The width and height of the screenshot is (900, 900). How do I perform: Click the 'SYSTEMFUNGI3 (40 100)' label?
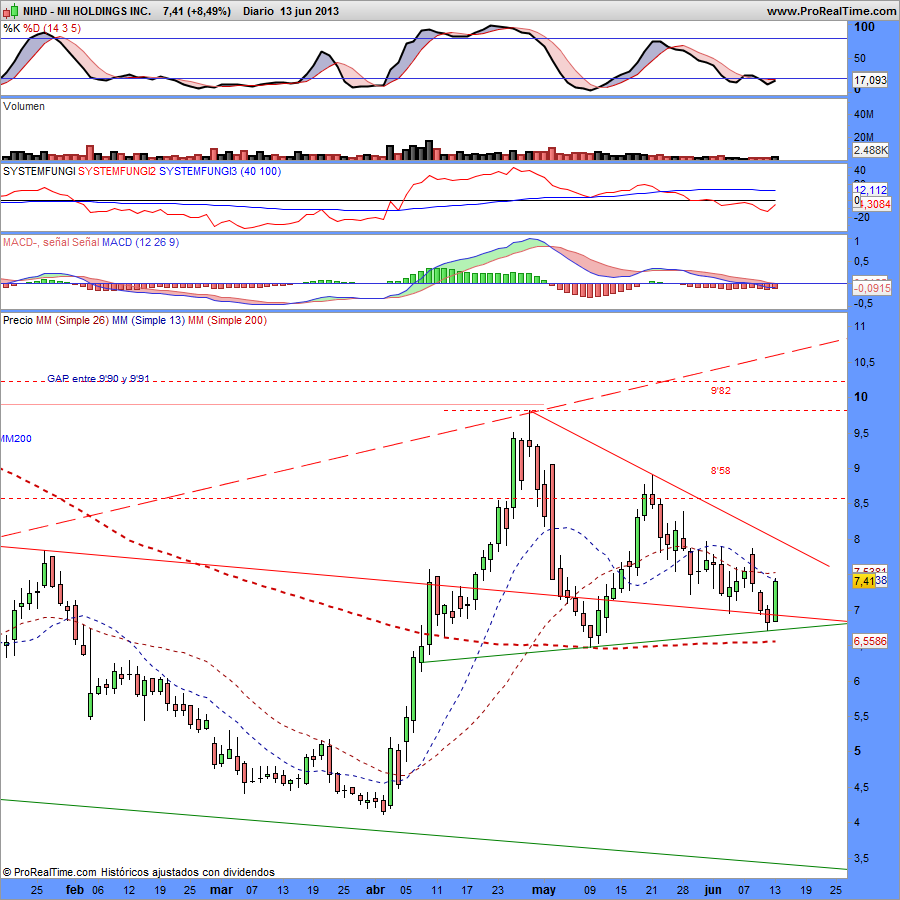point(220,171)
